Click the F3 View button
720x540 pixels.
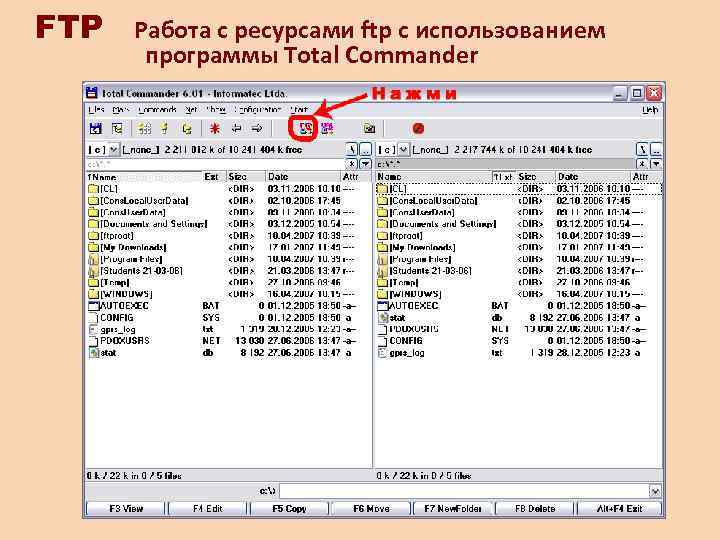[125, 509]
